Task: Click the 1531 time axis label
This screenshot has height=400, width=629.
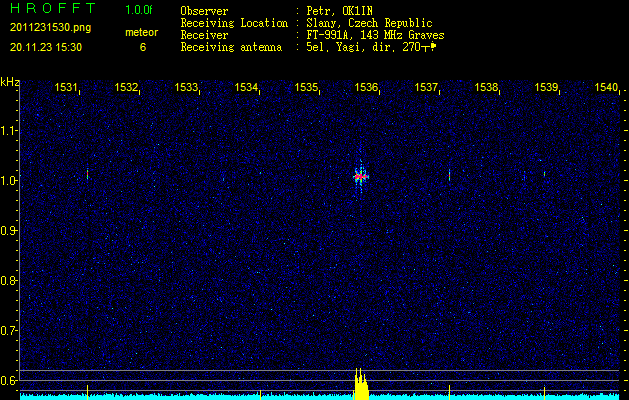Action: click(x=66, y=87)
